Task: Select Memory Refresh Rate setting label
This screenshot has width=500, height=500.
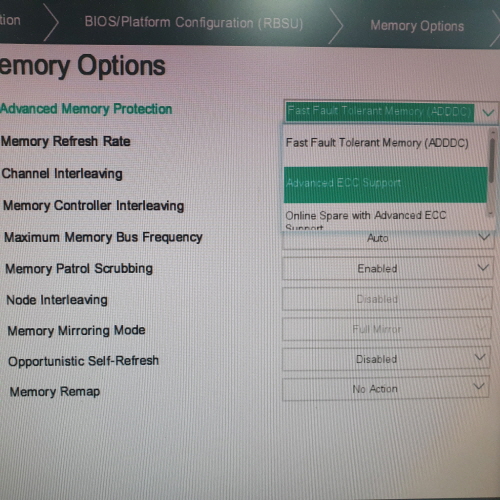Action: click(66, 141)
